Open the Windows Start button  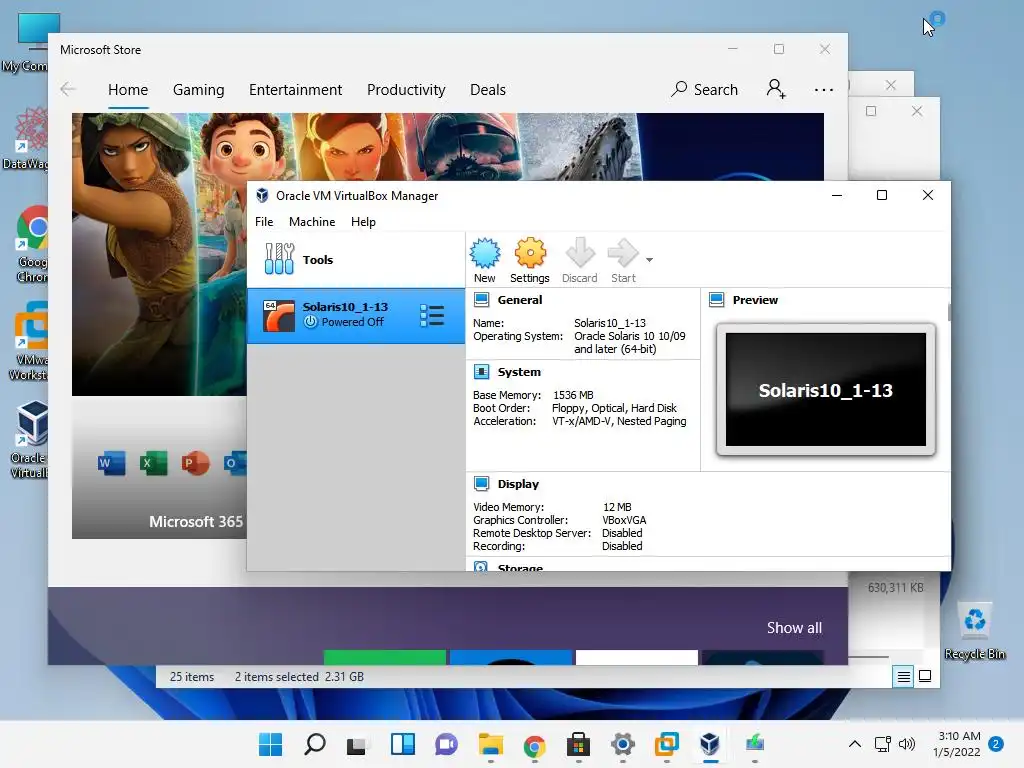[270, 744]
